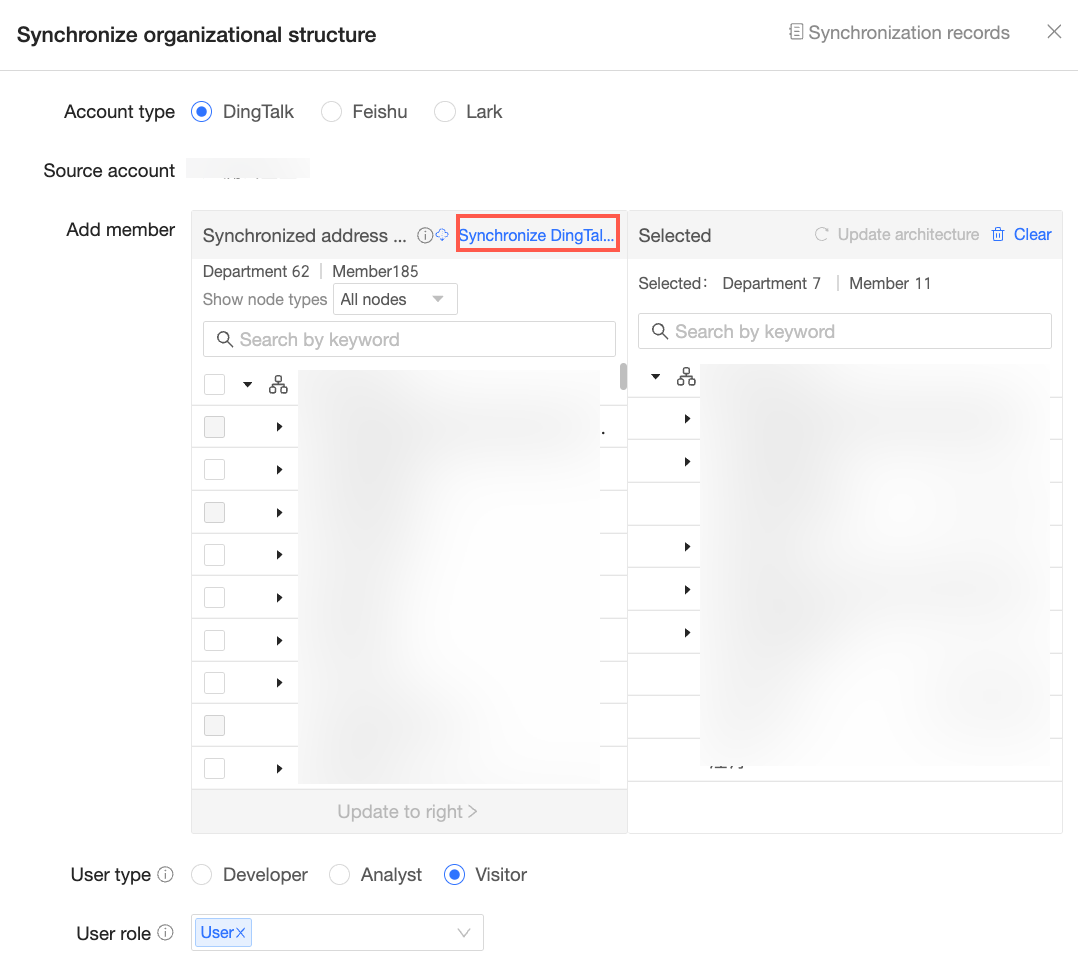This screenshot has width=1078, height=972.
Task: Open the All nodes dropdown
Action: tap(395, 299)
